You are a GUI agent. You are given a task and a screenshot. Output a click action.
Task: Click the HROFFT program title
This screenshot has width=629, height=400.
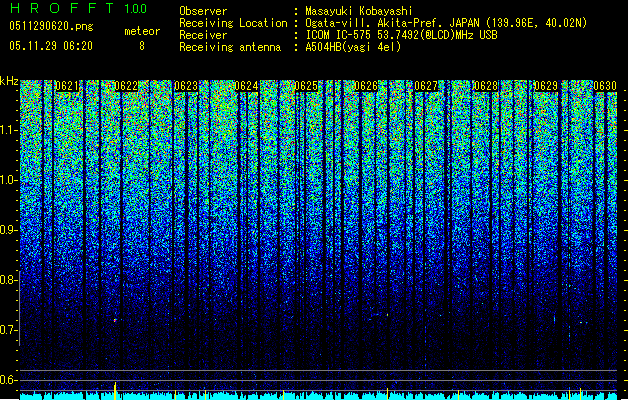point(62,8)
